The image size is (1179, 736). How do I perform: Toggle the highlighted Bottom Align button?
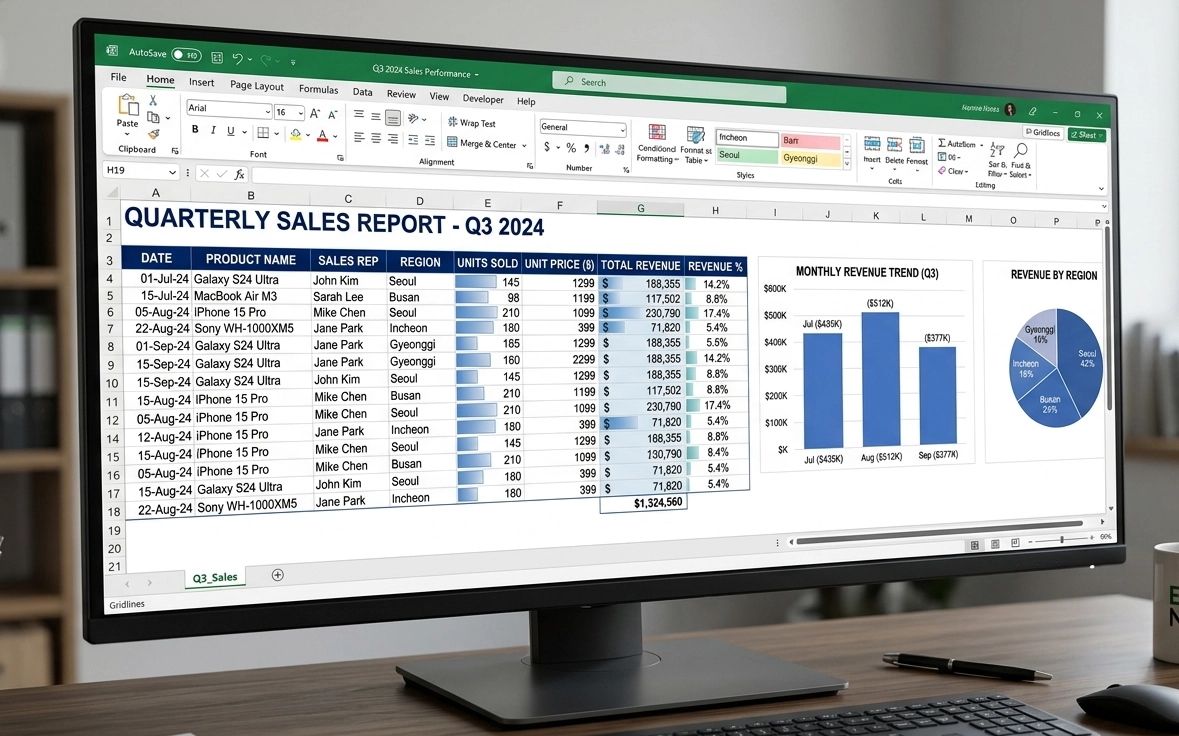(392, 118)
